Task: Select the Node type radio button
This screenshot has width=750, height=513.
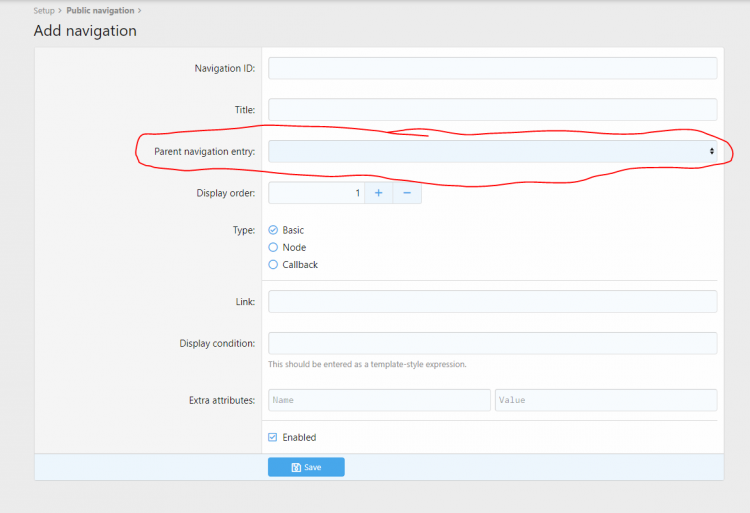Action: (273, 247)
